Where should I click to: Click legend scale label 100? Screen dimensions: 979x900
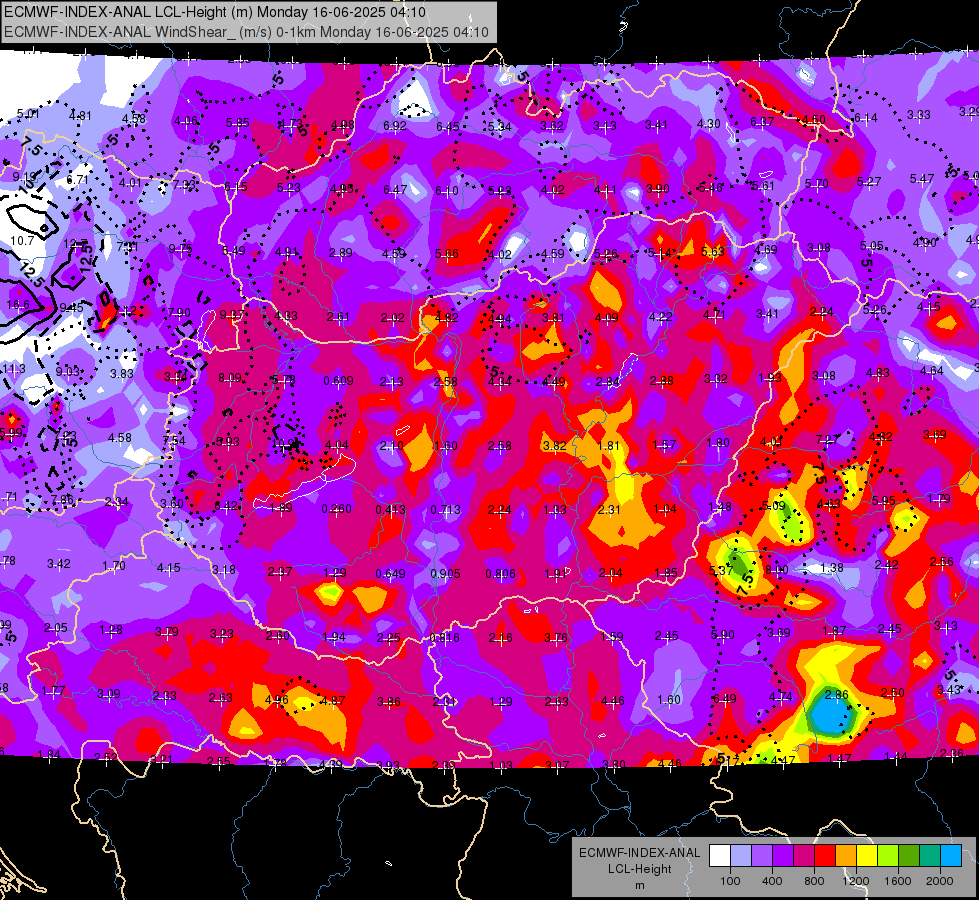[x=730, y=881]
